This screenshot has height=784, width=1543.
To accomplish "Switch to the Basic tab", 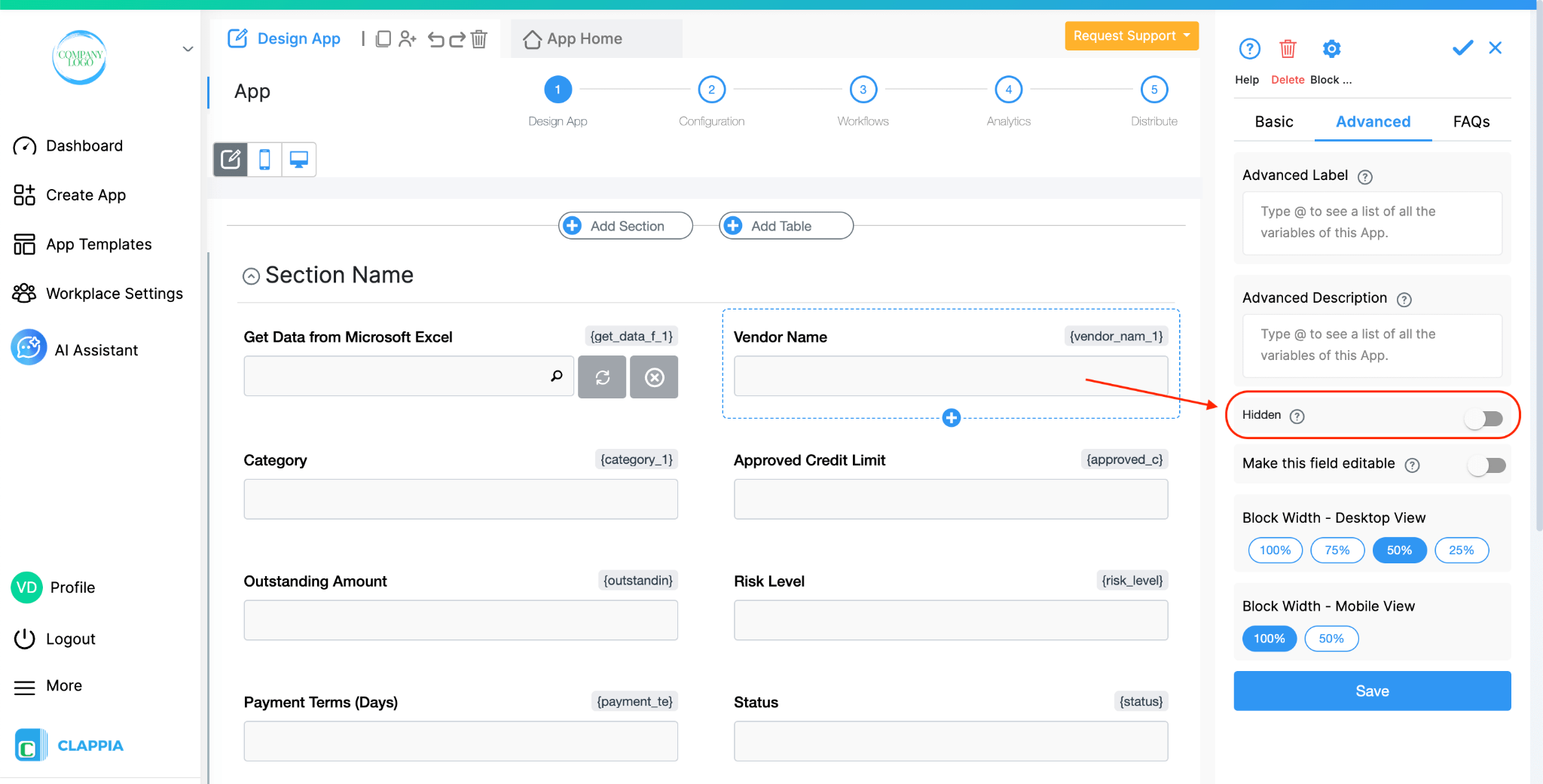I will [x=1274, y=121].
